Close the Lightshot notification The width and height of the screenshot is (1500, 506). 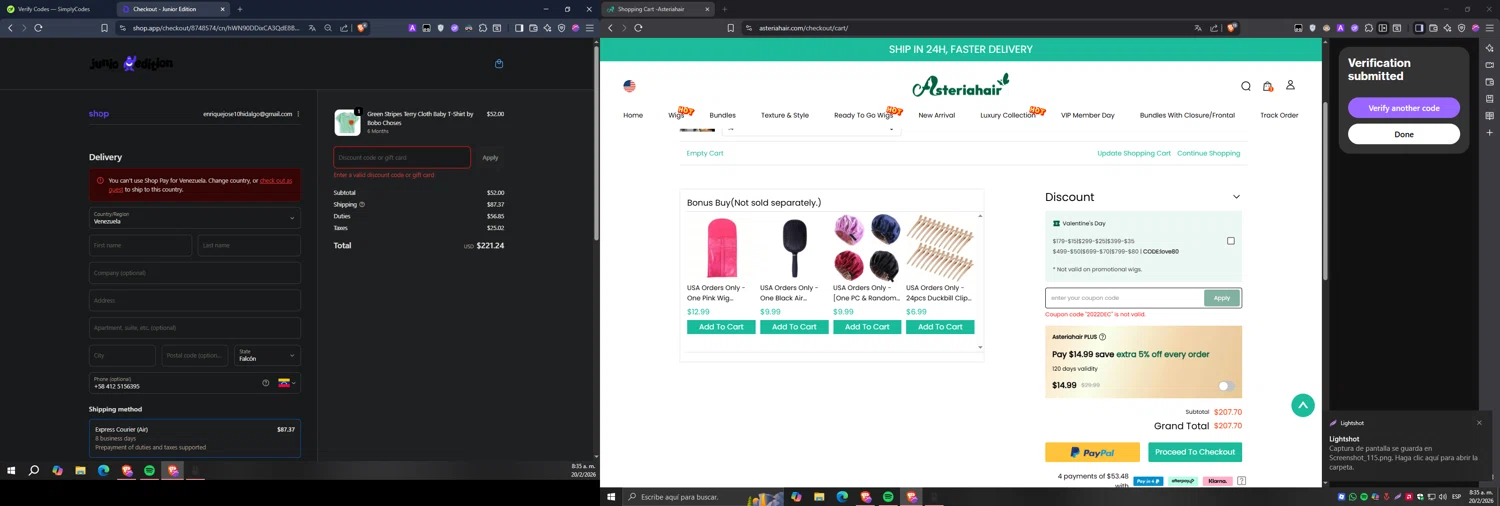[1479, 422]
